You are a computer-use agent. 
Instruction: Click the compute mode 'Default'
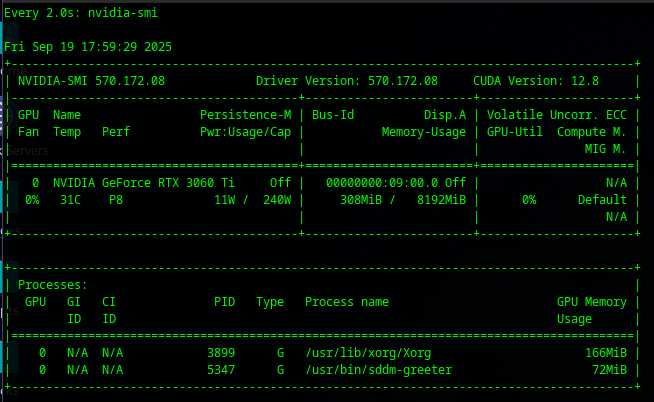click(602, 200)
